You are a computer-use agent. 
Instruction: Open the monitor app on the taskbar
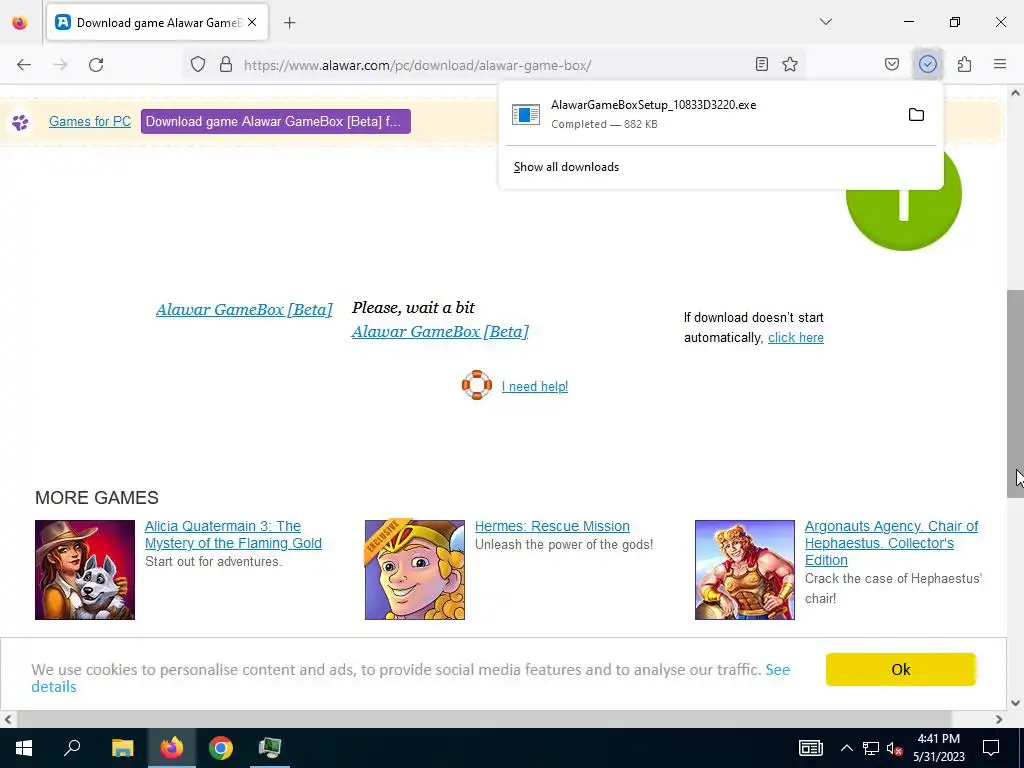coord(270,748)
